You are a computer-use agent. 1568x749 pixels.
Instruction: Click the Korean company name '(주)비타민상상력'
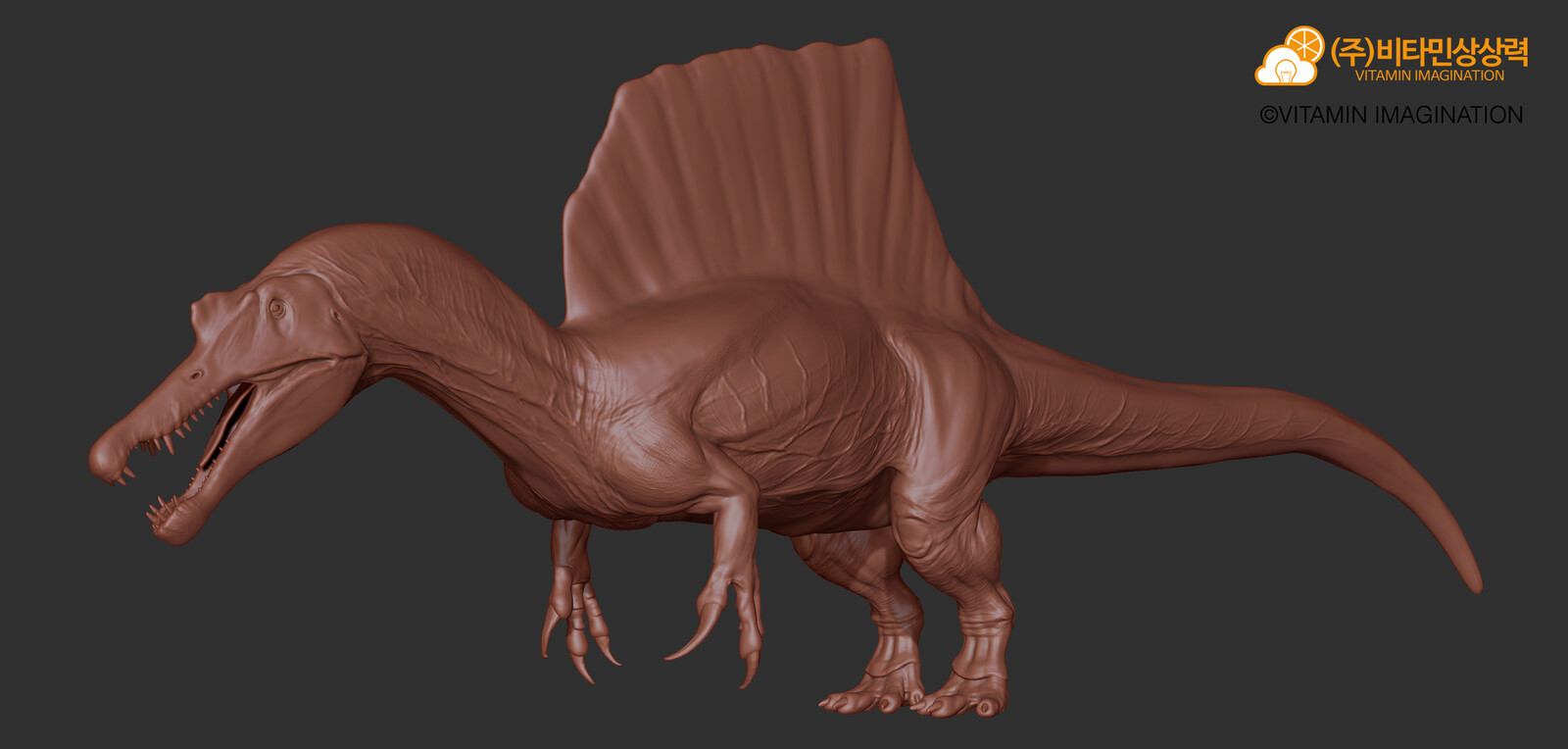tap(1429, 51)
